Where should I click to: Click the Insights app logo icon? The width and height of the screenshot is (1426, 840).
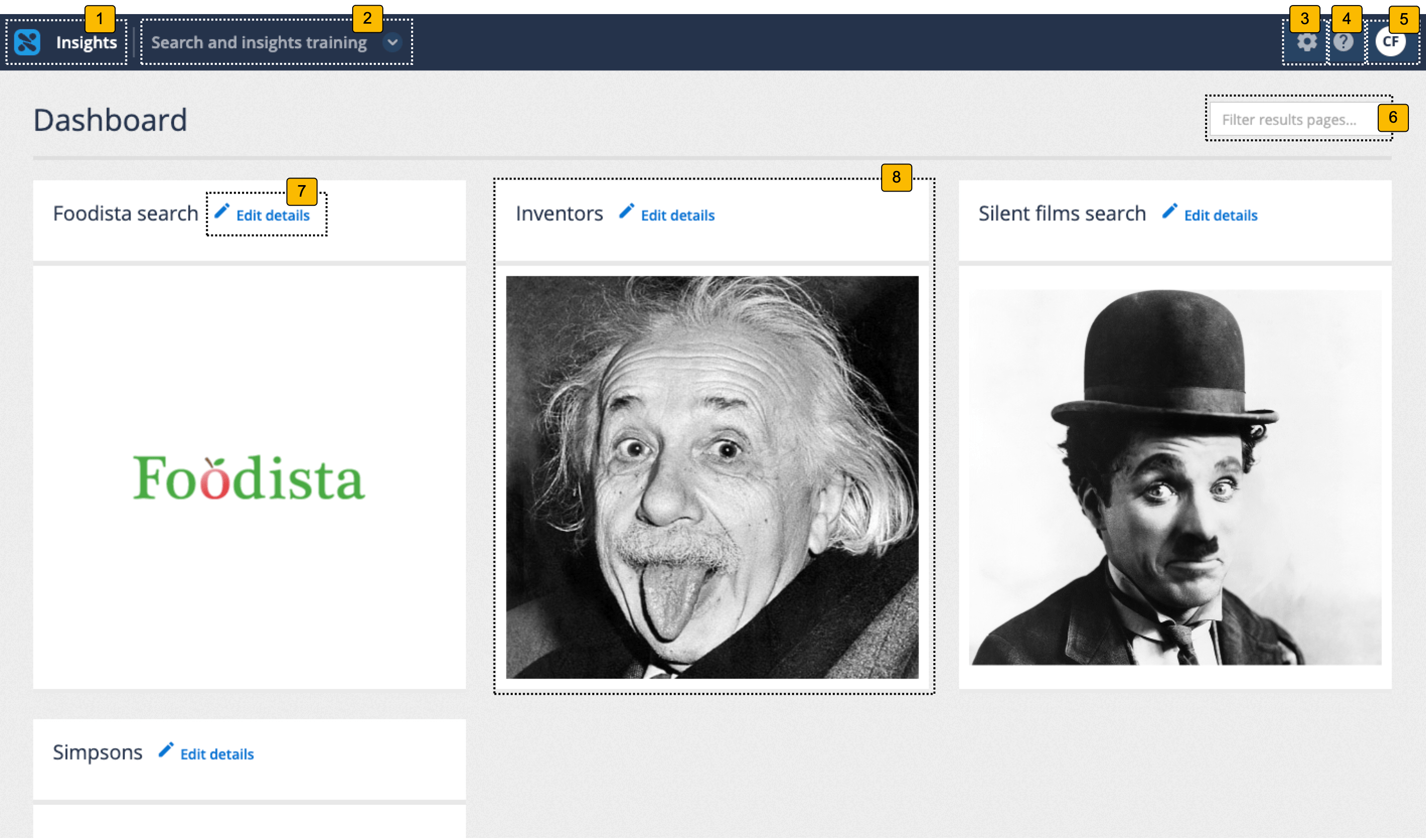point(27,42)
